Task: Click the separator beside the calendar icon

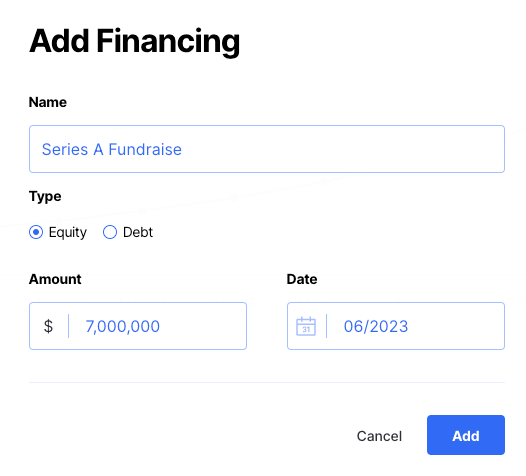Action: 326,326
